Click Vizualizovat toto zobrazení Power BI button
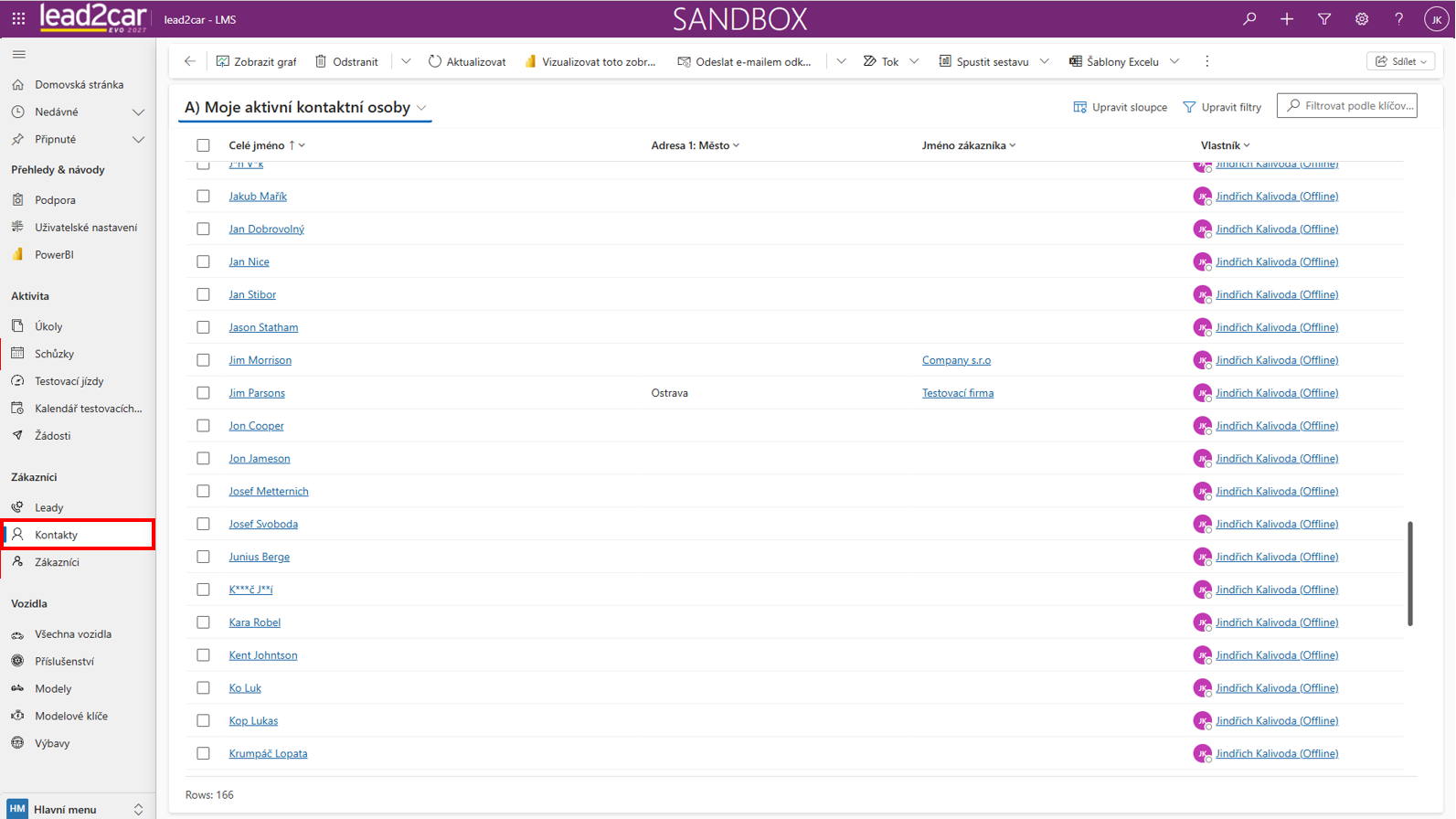 click(590, 61)
